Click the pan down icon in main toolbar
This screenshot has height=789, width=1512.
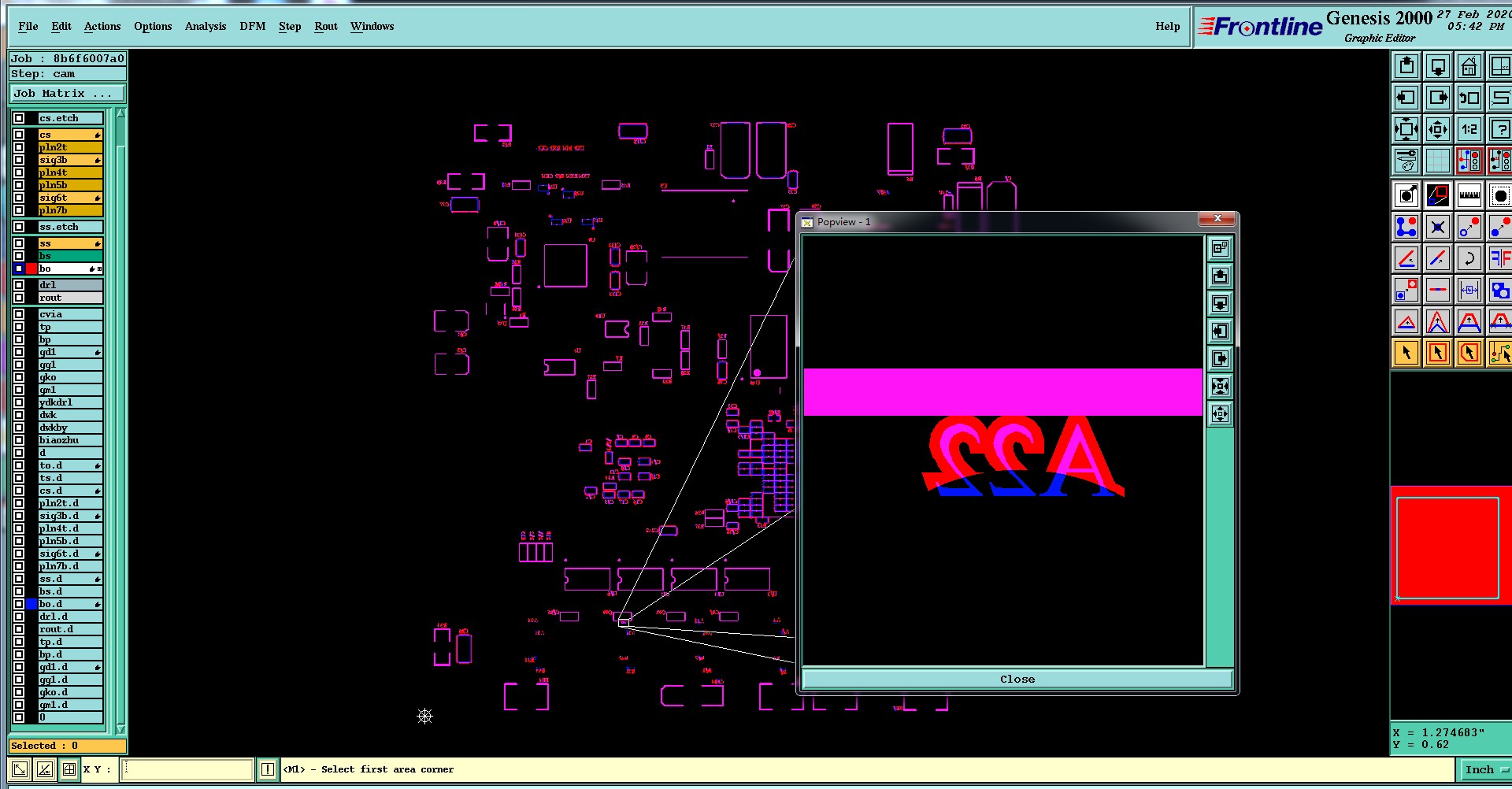coord(1438,67)
